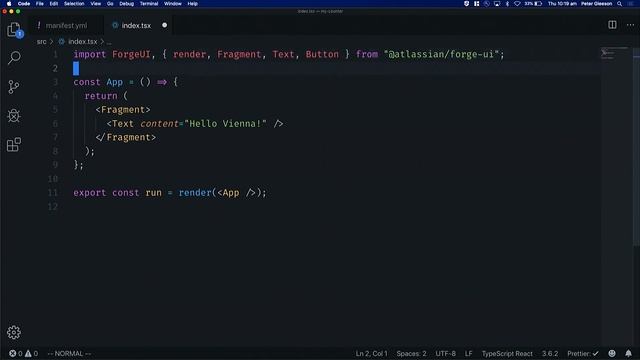
Task: Click Button in the import list on line 1
Action: tap(322, 54)
